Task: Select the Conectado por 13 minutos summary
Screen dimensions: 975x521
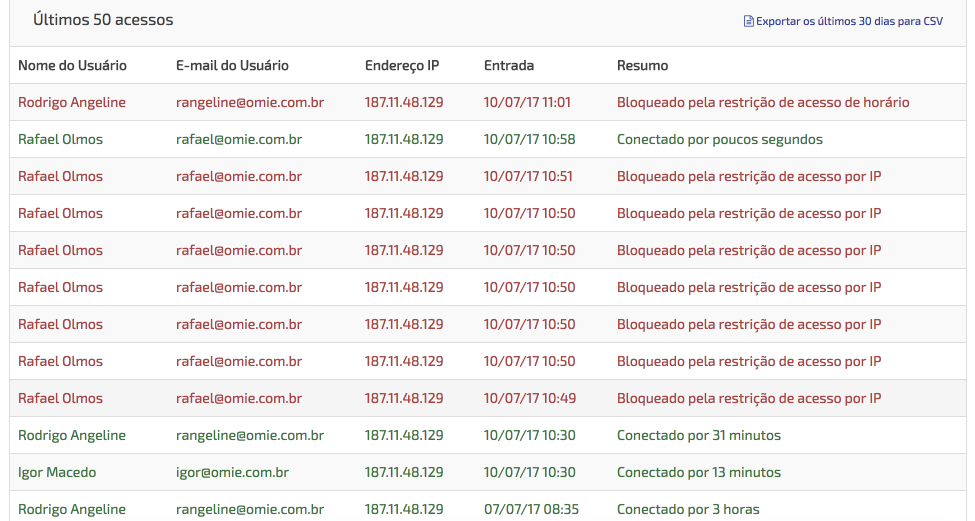Action: coord(699,472)
